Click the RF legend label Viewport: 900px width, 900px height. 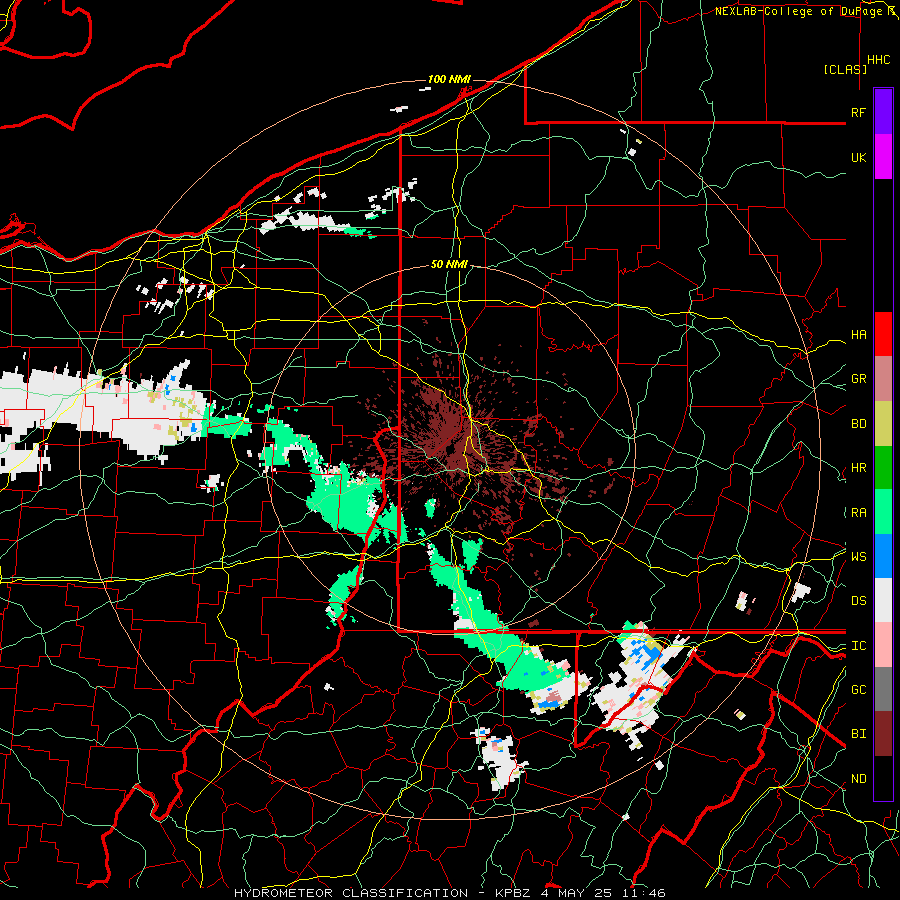click(858, 112)
